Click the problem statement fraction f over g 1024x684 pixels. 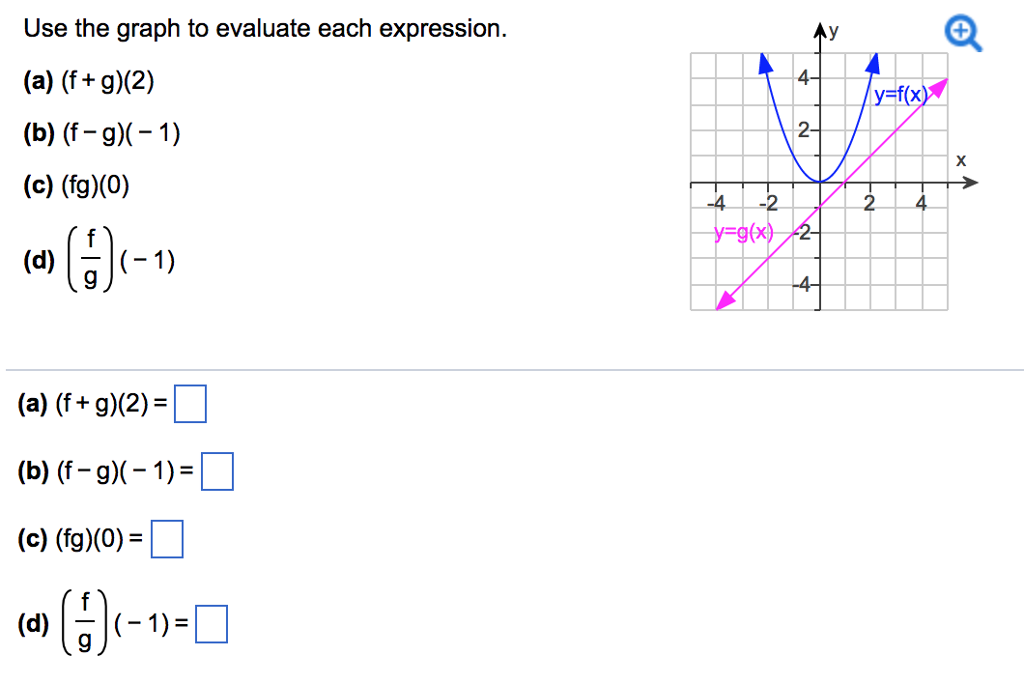coord(90,259)
